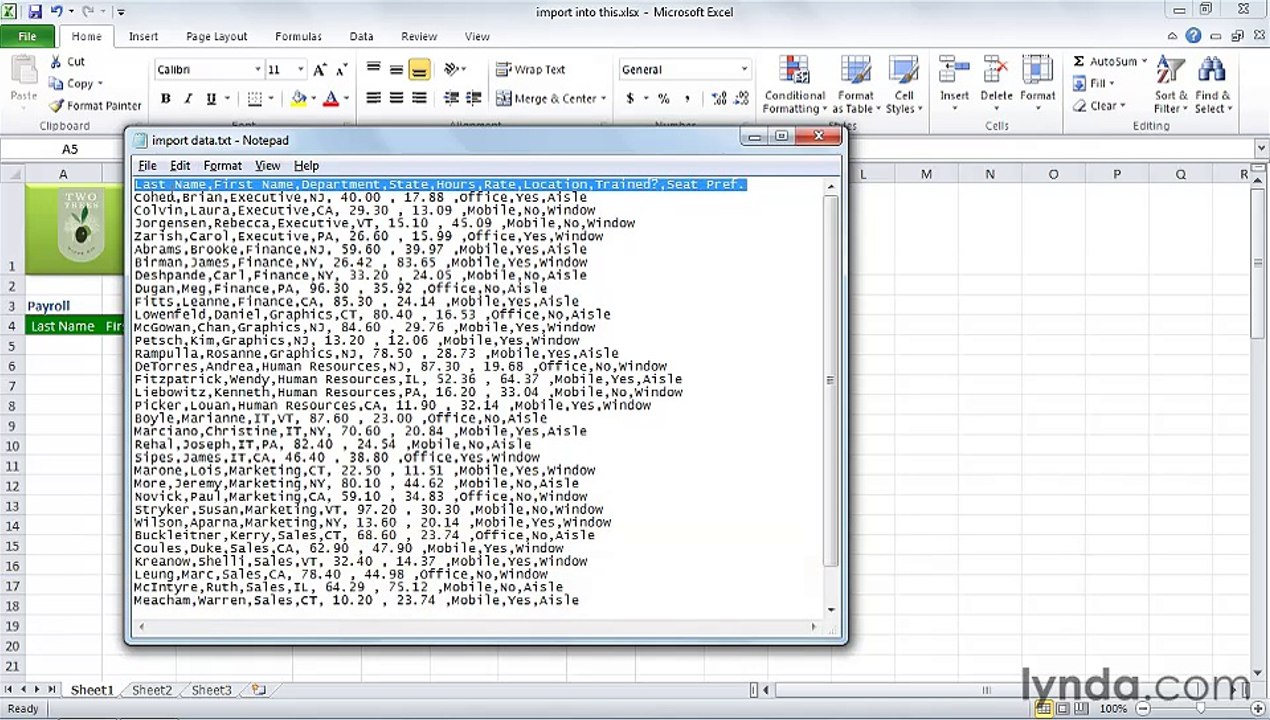Toggle Wrap Text
Image resolution: width=1270 pixels, height=720 pixels.
(x=531, y=70)
